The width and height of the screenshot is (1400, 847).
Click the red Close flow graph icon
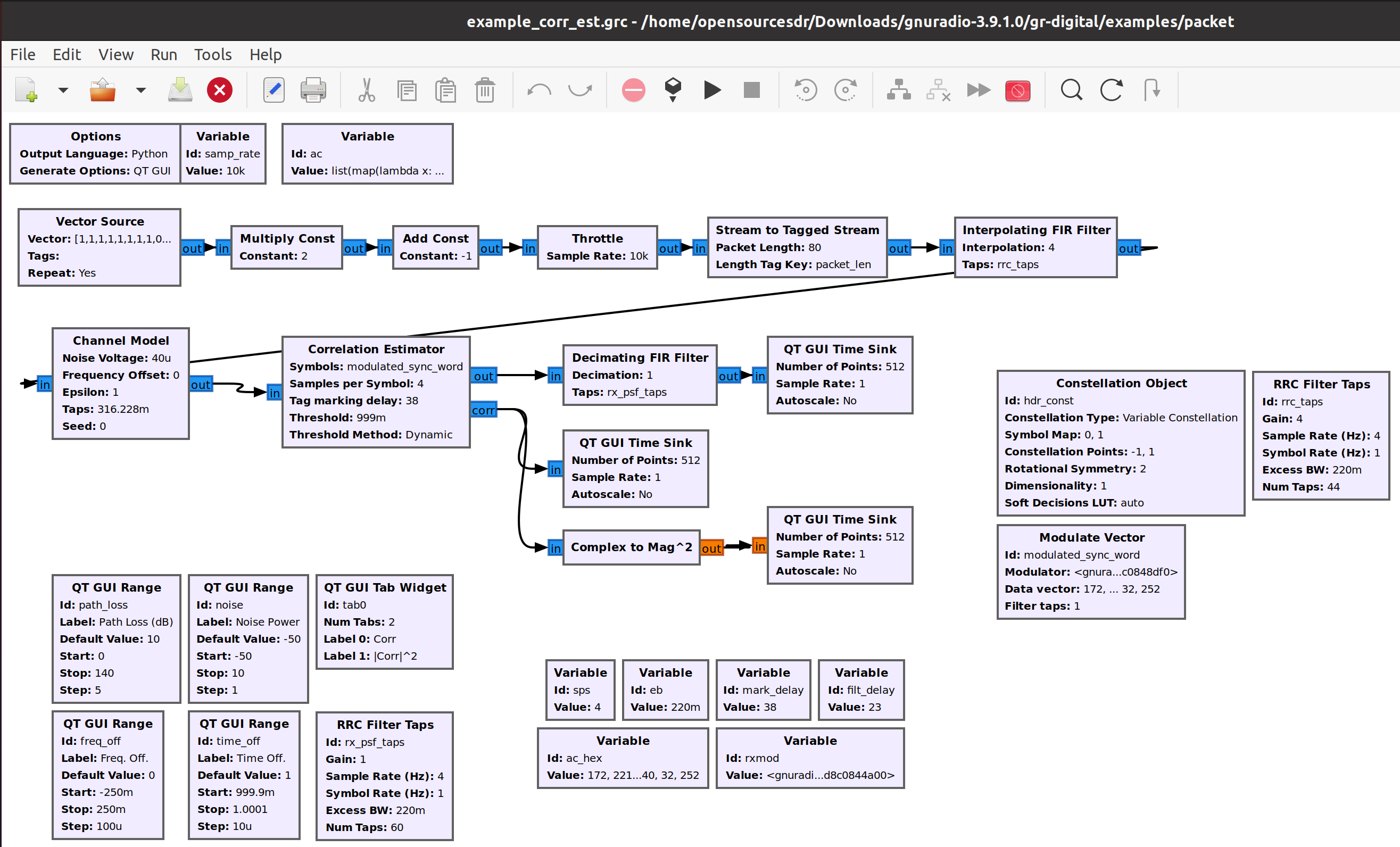click(220, 90)
